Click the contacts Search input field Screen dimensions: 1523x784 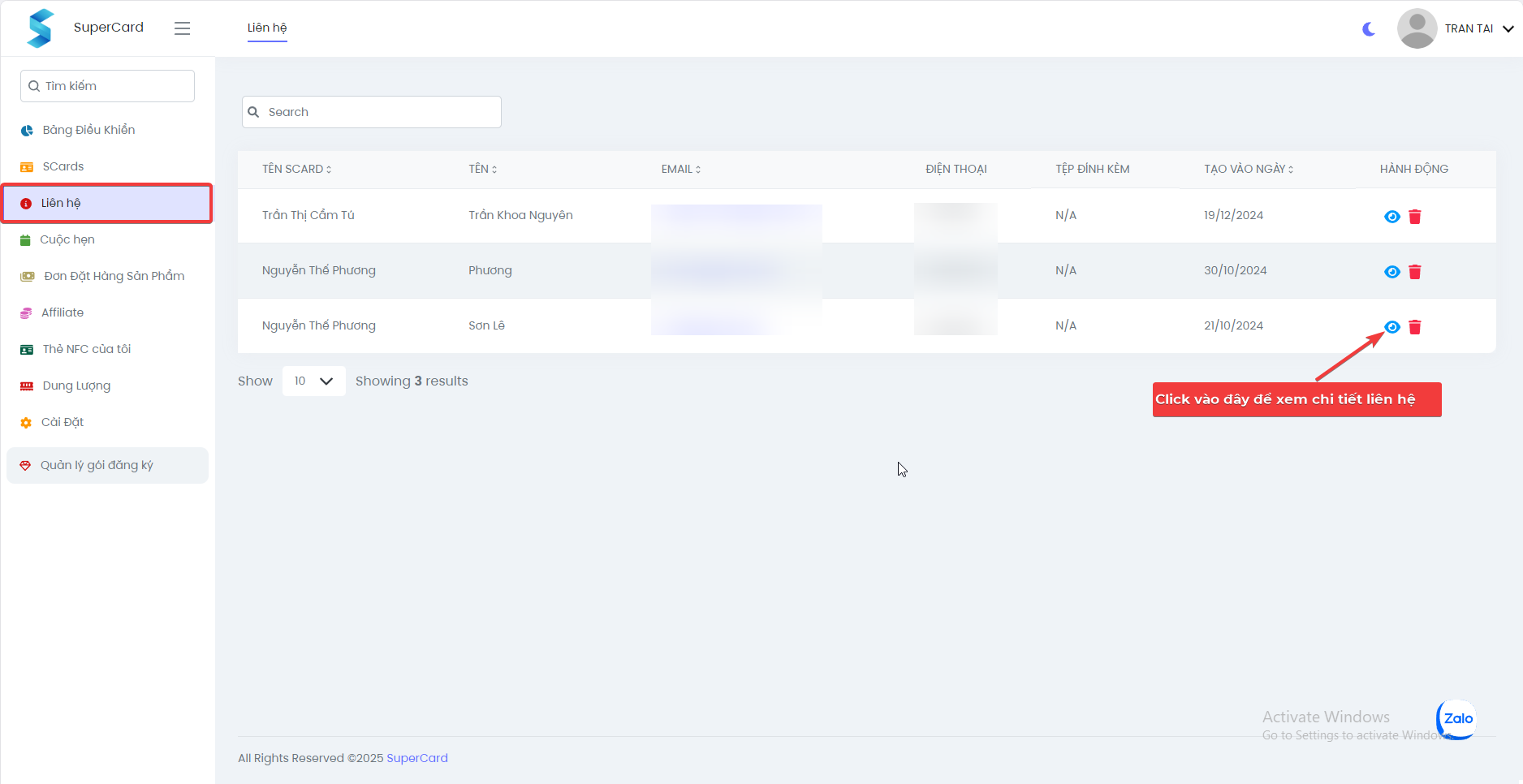(x=372, y=112)
